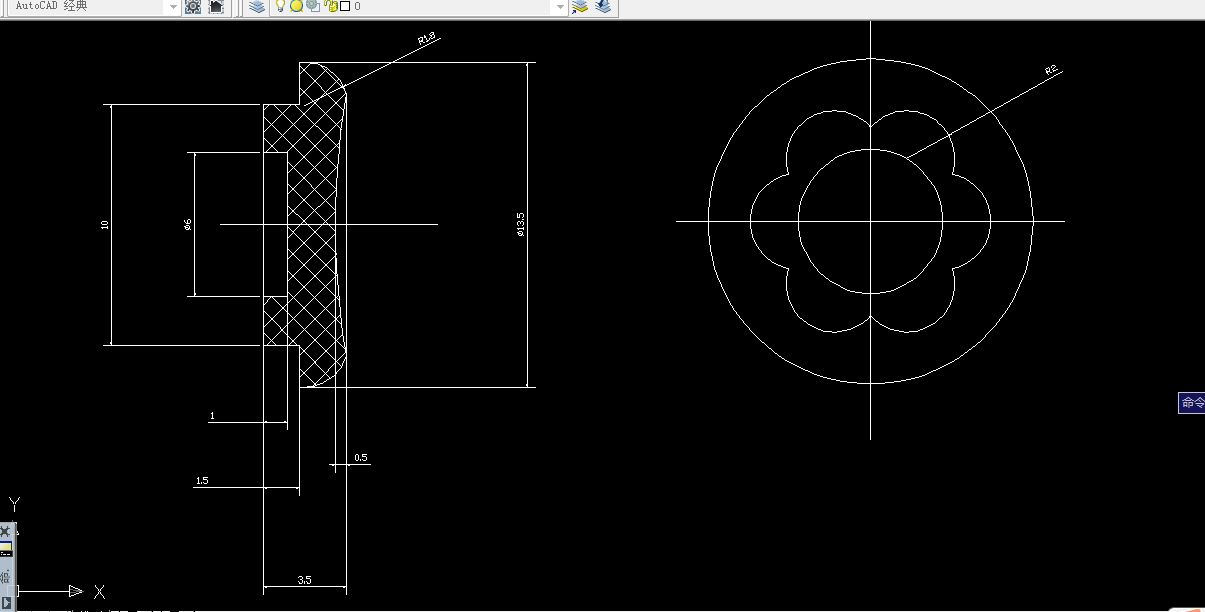Select the 1 dimension text
Viewport: 1205px width, 612px height.
pos(212,415)
